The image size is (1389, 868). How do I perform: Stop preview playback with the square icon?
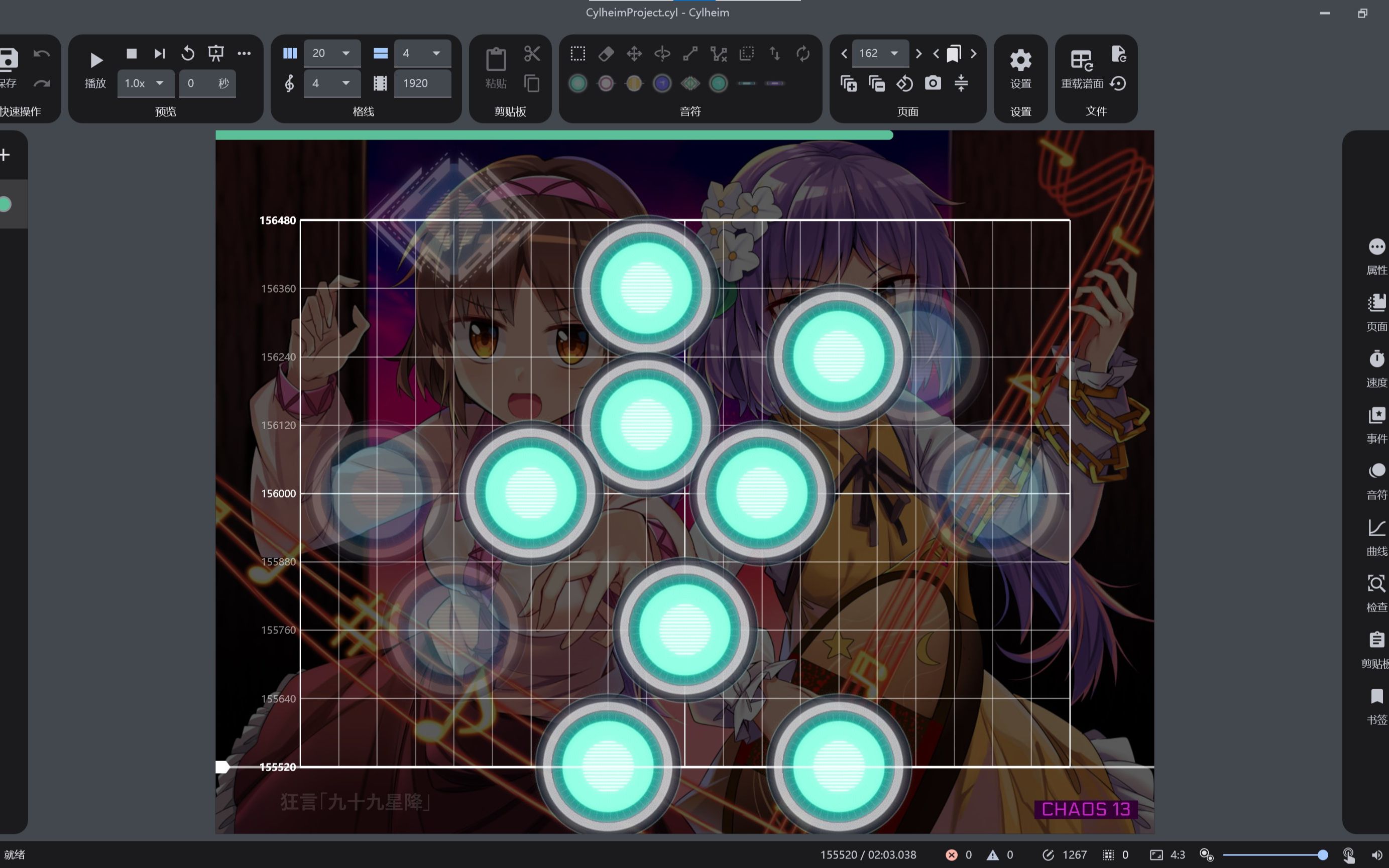(132, 53)
